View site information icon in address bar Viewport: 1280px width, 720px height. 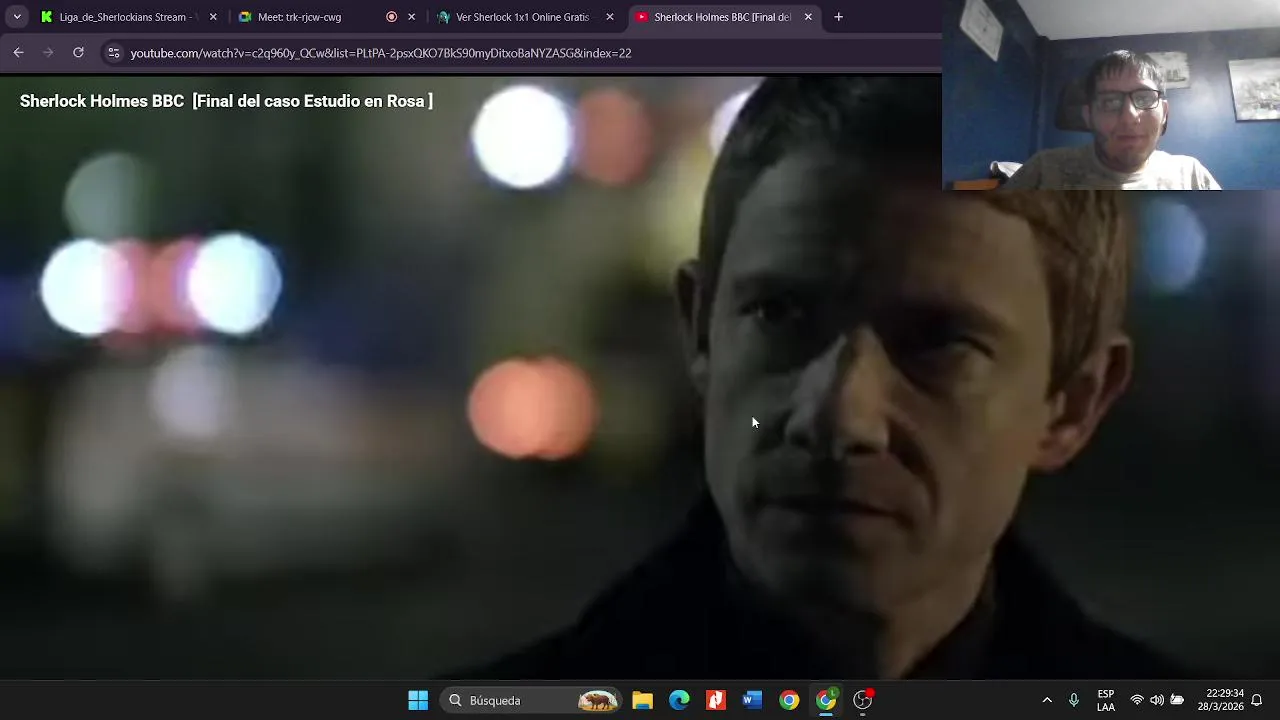(x=113, y=53)
